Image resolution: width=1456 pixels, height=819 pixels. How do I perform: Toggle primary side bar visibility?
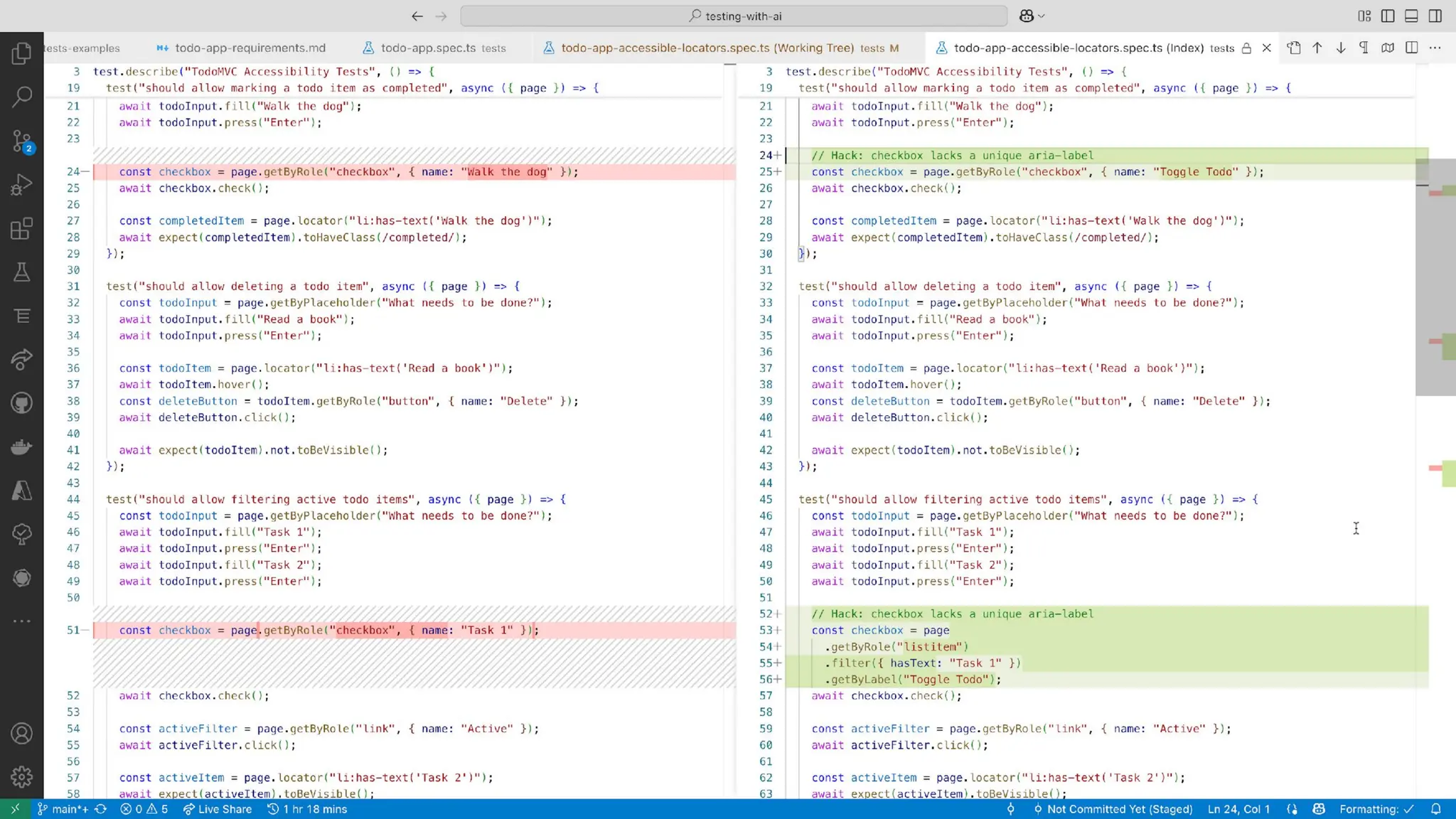(1387, 16)
